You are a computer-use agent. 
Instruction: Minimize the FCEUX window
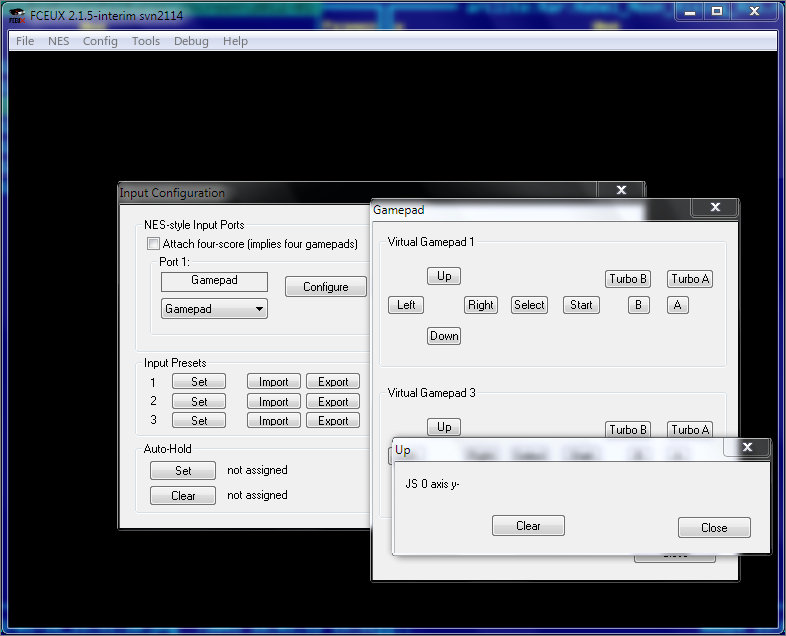pyautogui.click(x=690, y=11)
